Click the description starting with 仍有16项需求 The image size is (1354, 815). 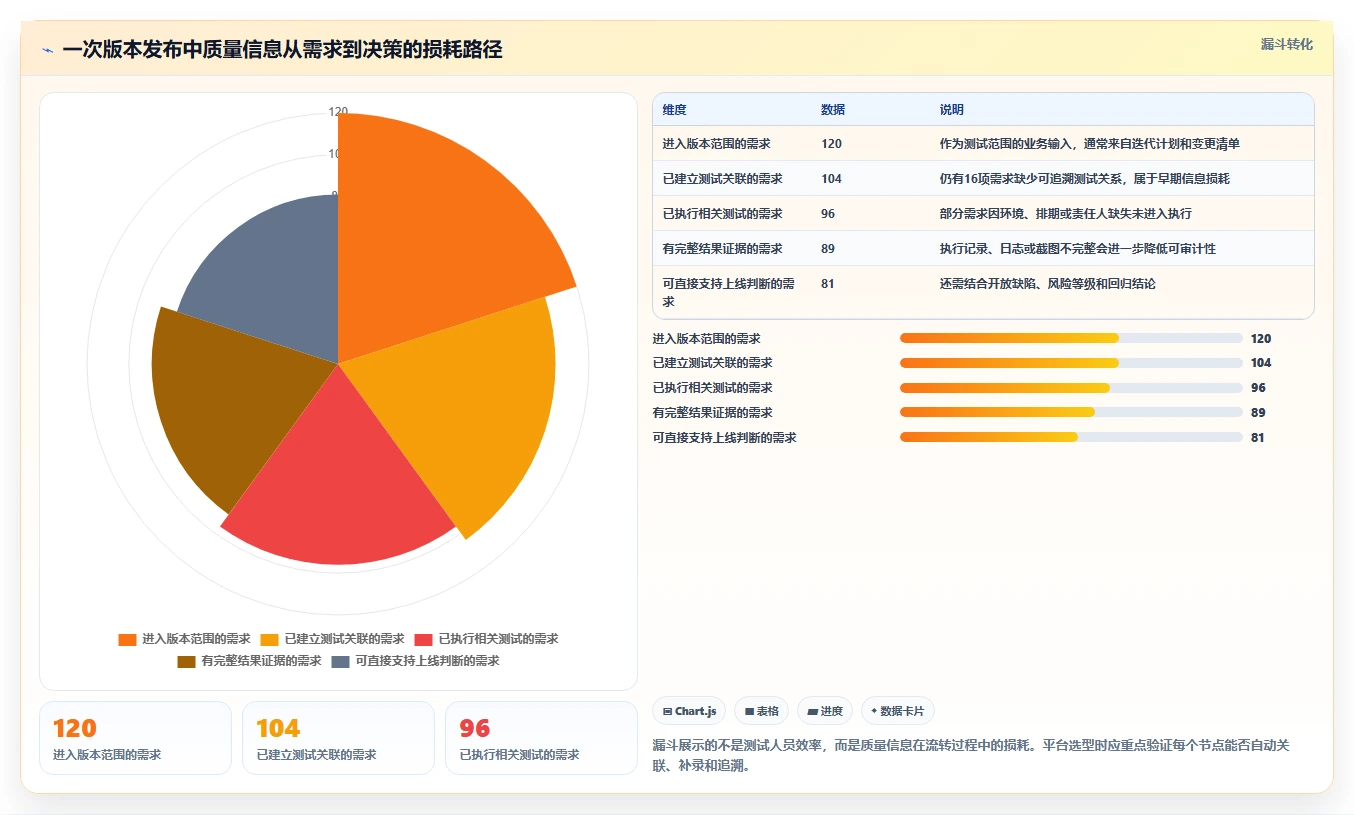[x=1084, y=179]
